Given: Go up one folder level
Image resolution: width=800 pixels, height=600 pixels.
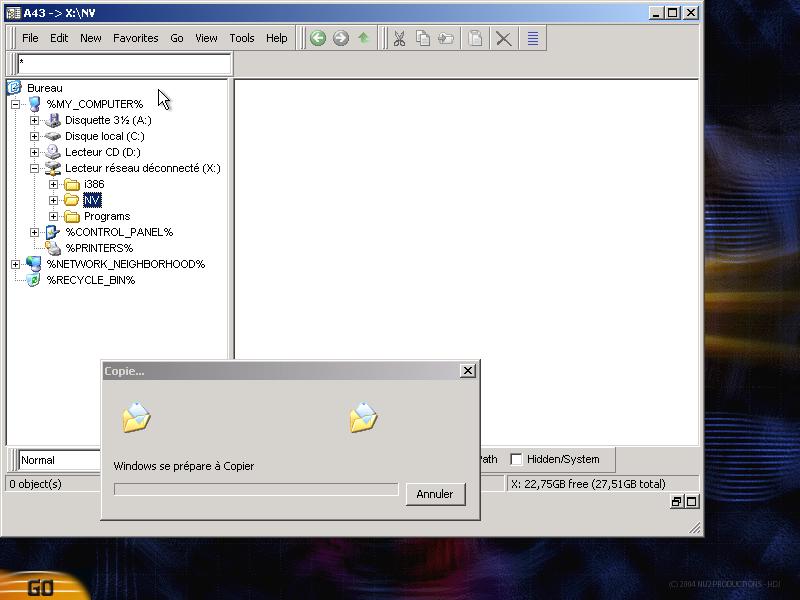Looking at the screenshot, I should click(x=363, y=38).
